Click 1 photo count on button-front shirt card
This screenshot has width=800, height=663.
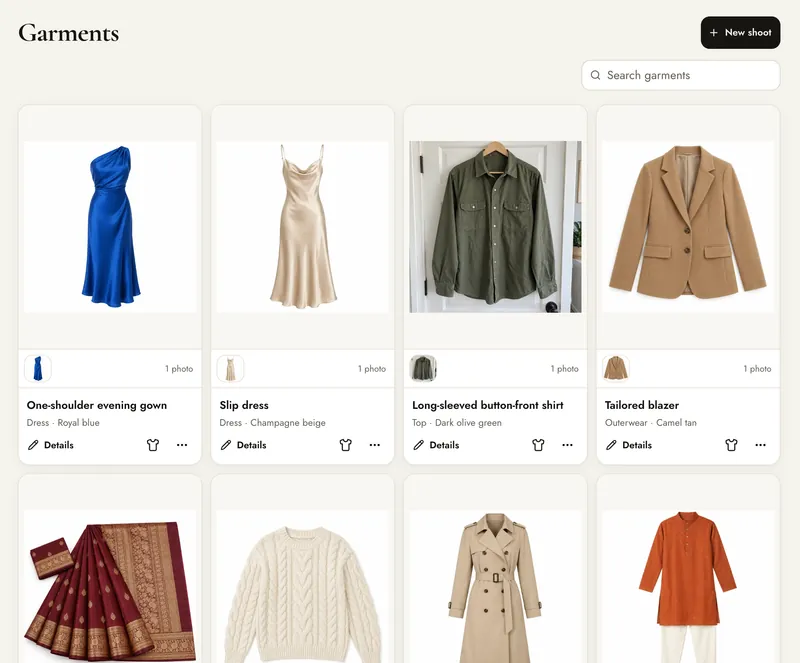coord(565,369)
